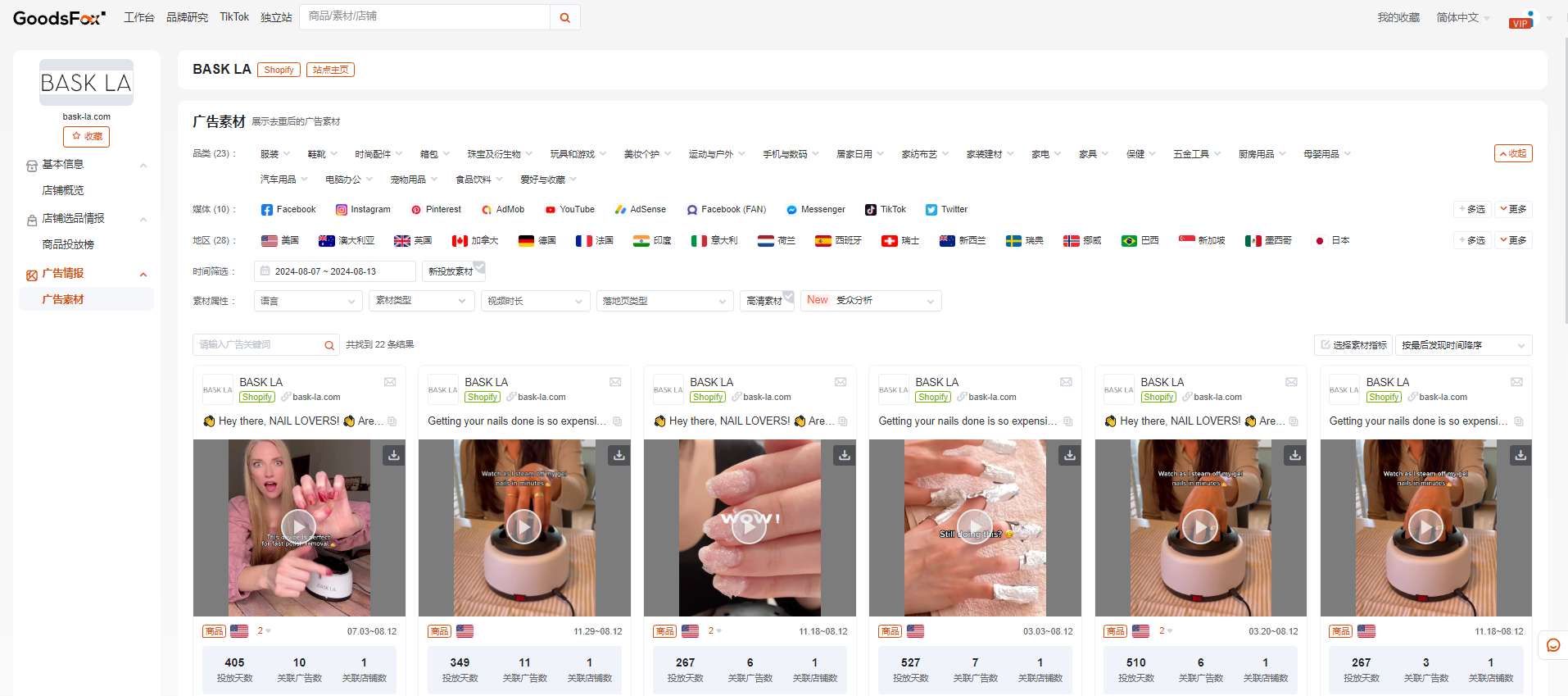The width and height of the screenshot is (1568, 696).
Task: Open the 受众分析 dropdown
Action: click(x=871, y=301)
